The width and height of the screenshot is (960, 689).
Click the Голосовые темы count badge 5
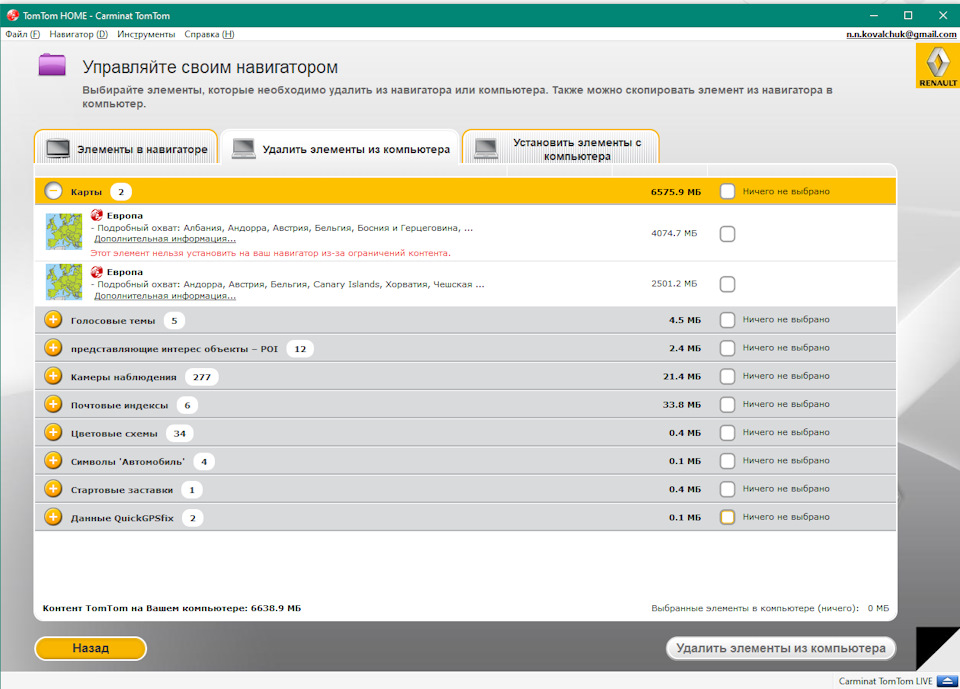click(174, 320)
